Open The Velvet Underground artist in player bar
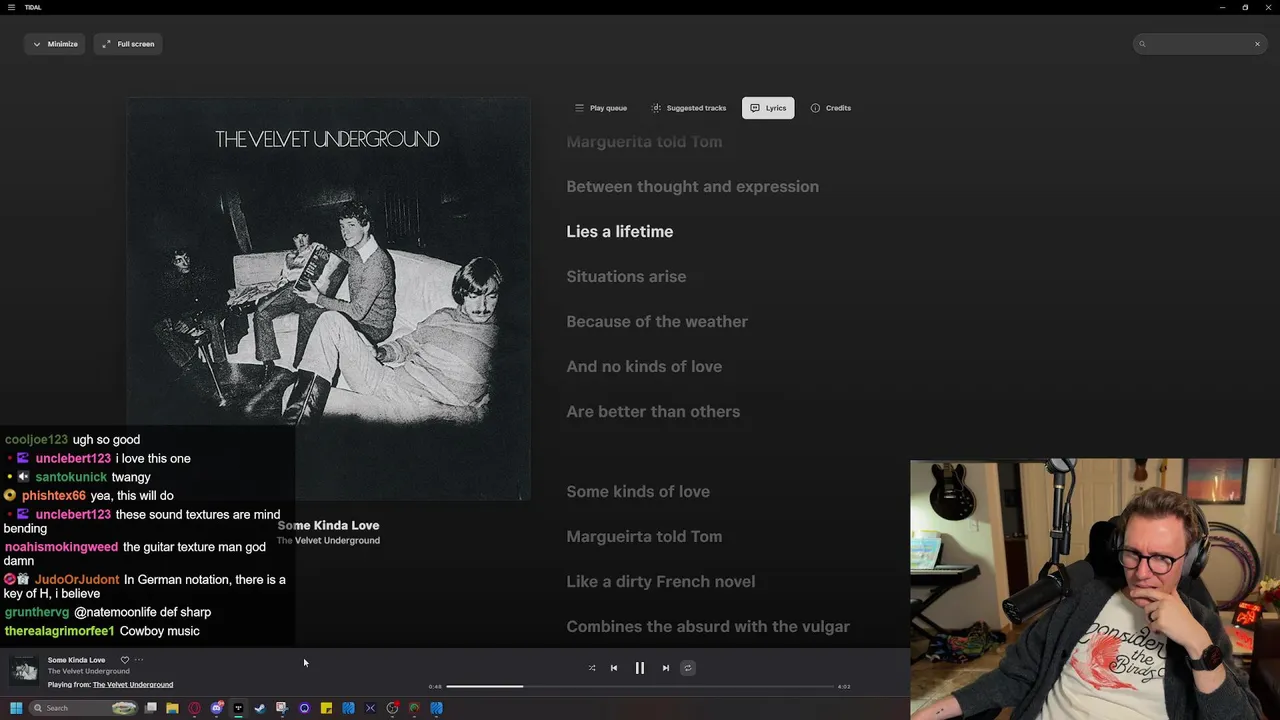The width and height of the screenshot is (1280, 720). (x=88, y=671)
